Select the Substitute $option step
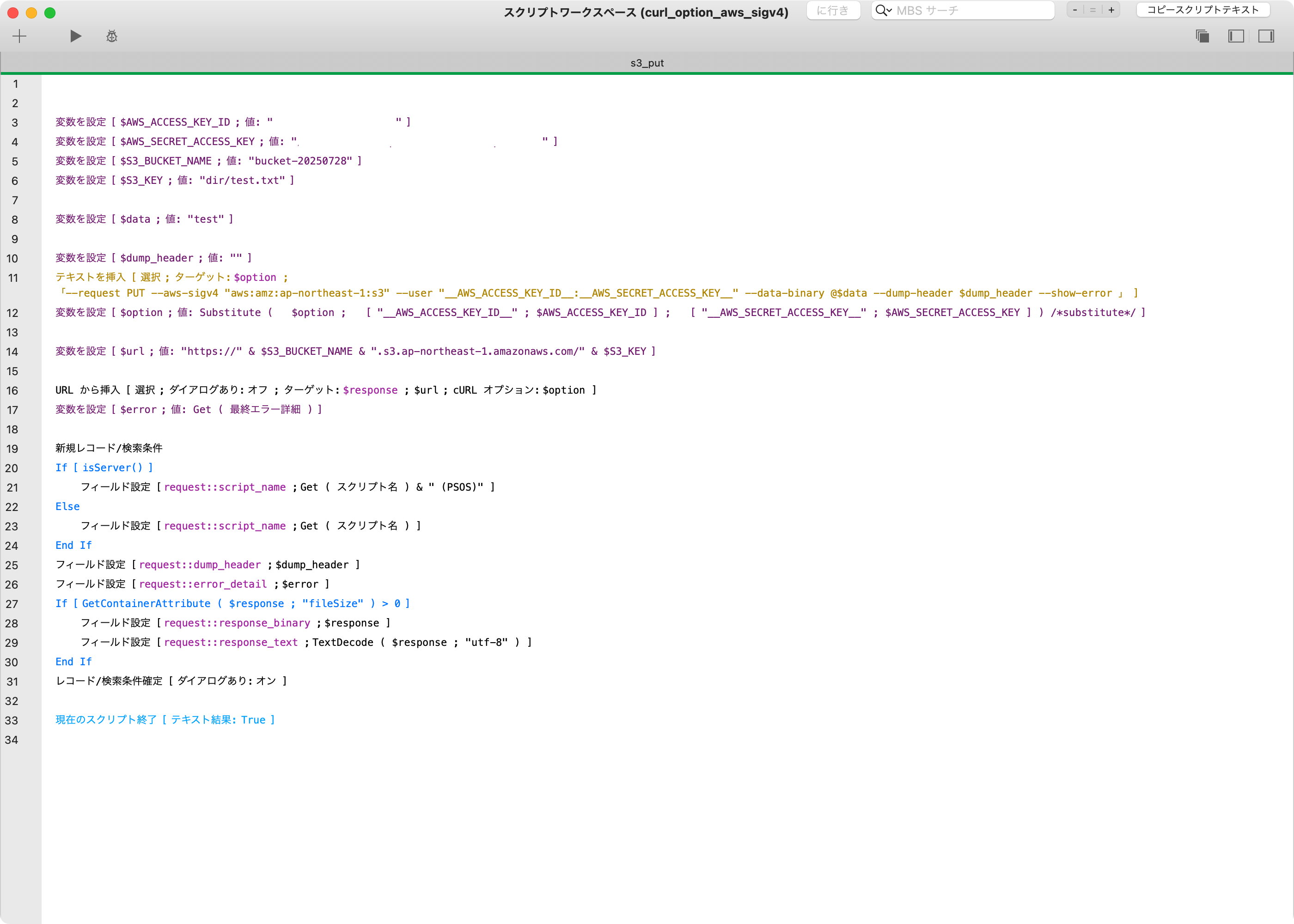The width and height of the screenshot is (1294, 924). coord(600,312)
